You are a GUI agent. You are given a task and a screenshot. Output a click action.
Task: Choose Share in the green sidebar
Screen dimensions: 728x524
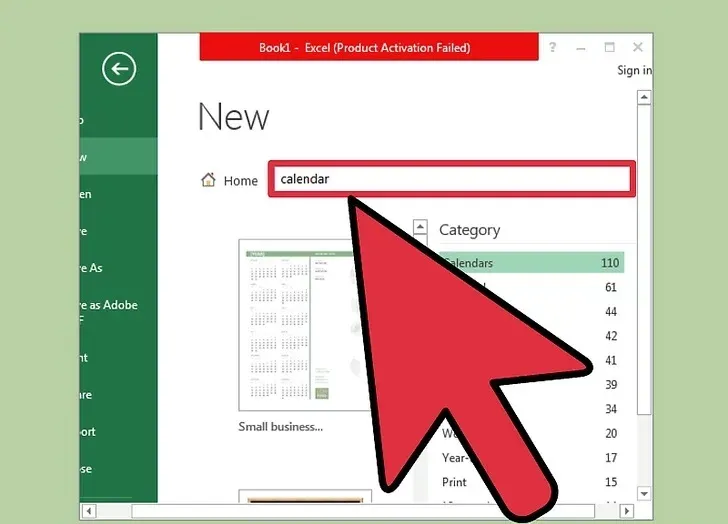coord(118,395)
